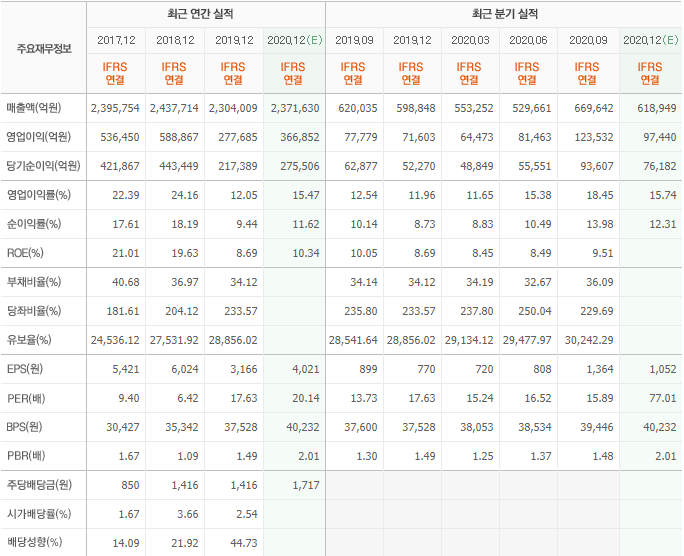
Task: Click the dividend yield value 3.66
Action: click(x=188, y=514)
